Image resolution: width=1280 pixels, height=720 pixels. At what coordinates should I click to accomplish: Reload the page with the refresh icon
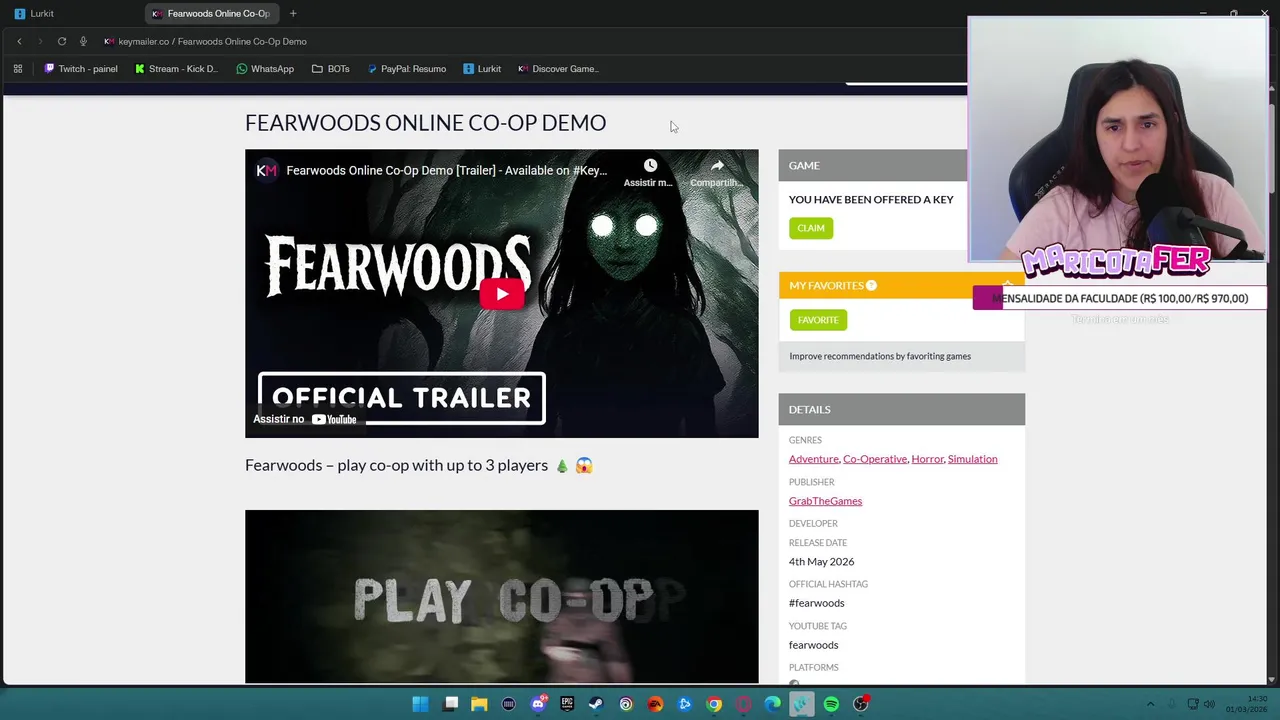[x=62, y=41]
